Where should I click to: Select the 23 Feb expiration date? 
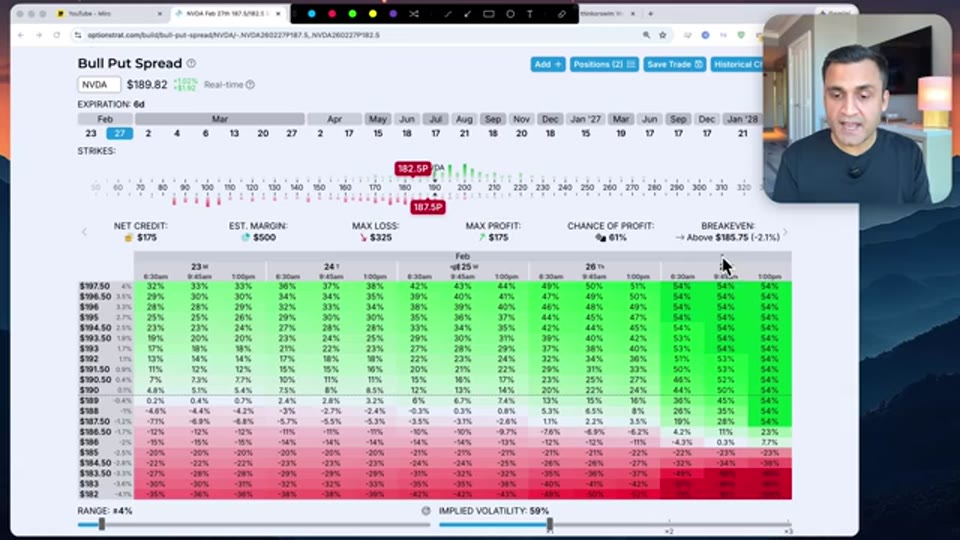pos(91,133)
